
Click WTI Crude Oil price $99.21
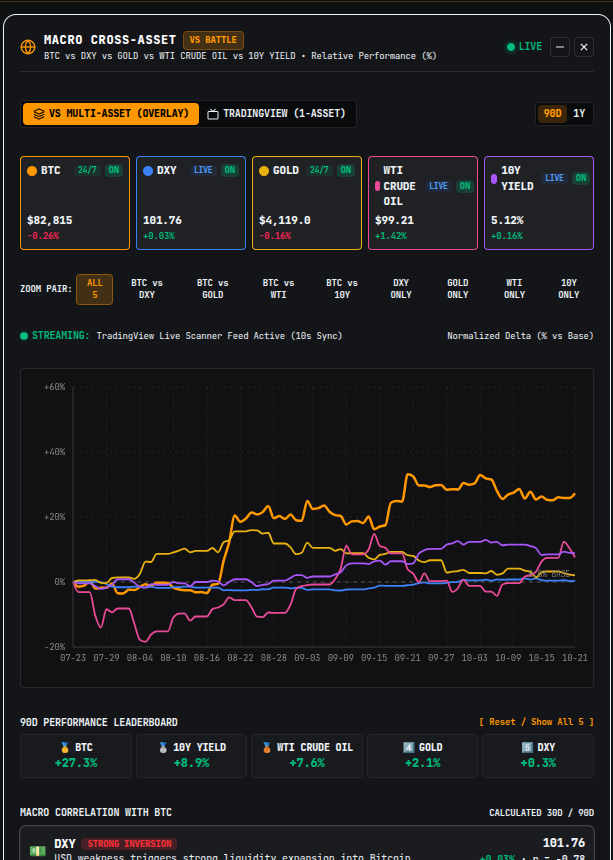[394, 220]
